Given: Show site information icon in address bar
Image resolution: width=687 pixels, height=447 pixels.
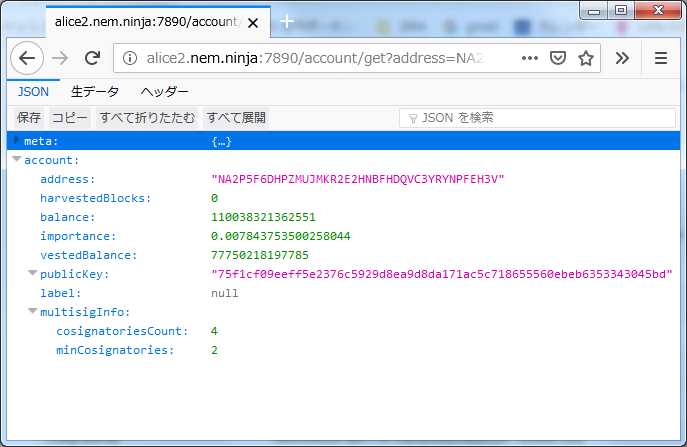Looking at the screenshot, I should (x=130, y=58).
